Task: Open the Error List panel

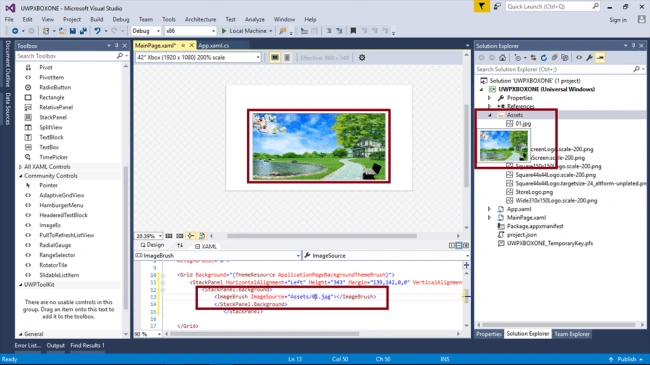Action: (x=28, y=346)
